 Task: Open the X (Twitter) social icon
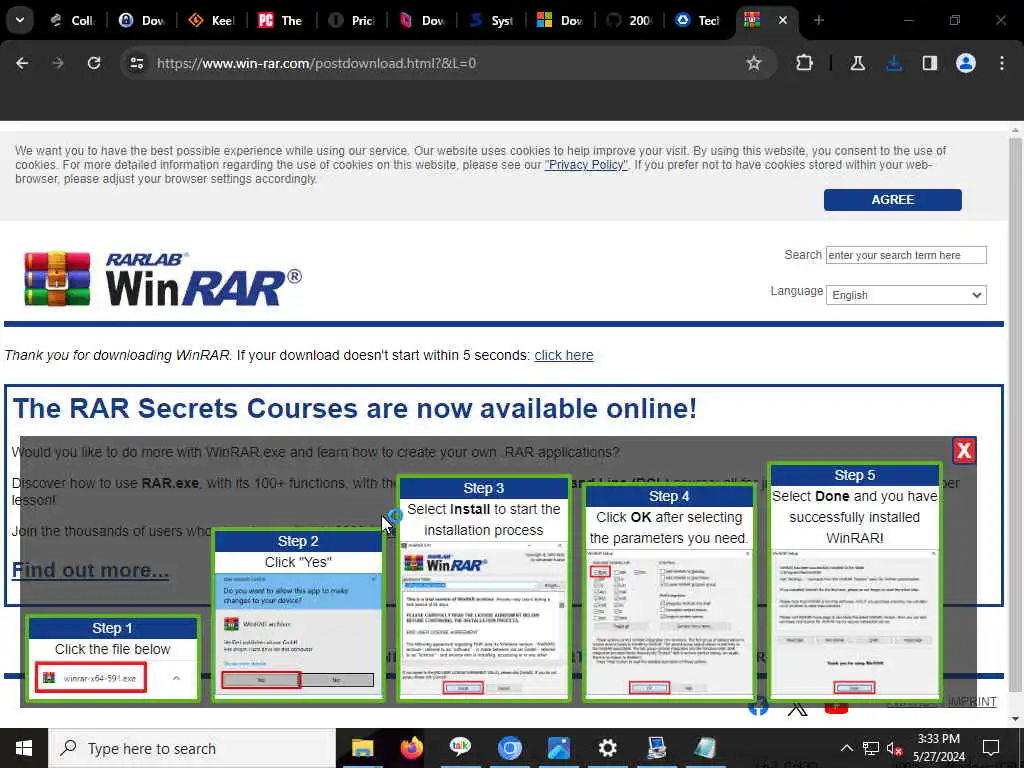tap(797, 708)
